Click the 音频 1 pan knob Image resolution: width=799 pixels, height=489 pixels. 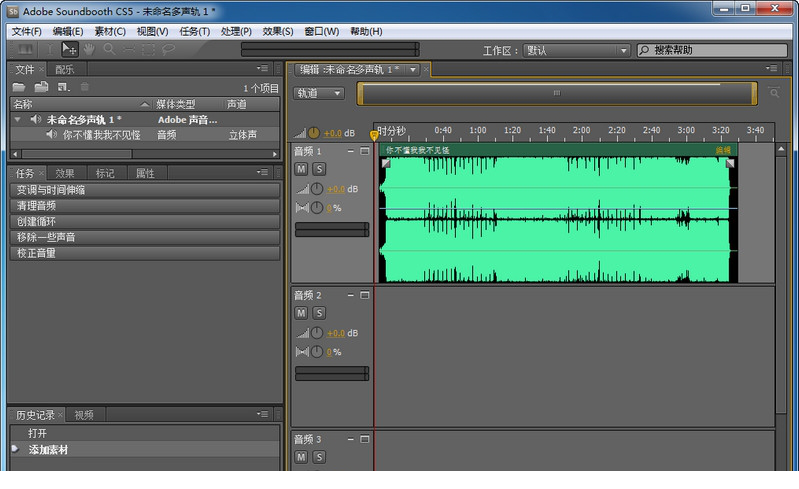(317, 208)
